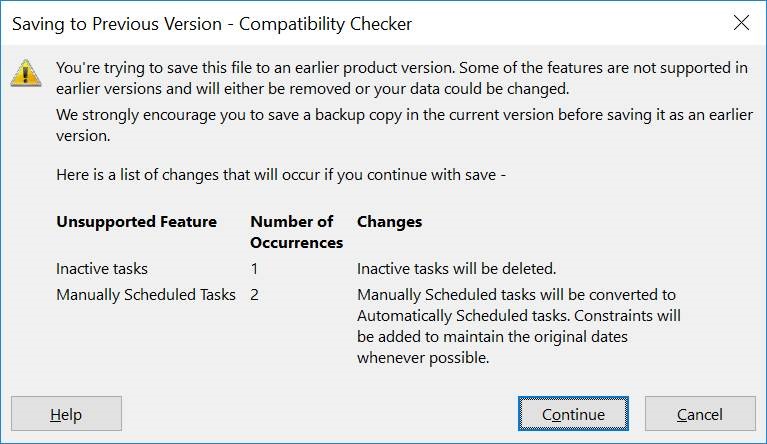Click "Here is a list of changes" text

point(282,176)
